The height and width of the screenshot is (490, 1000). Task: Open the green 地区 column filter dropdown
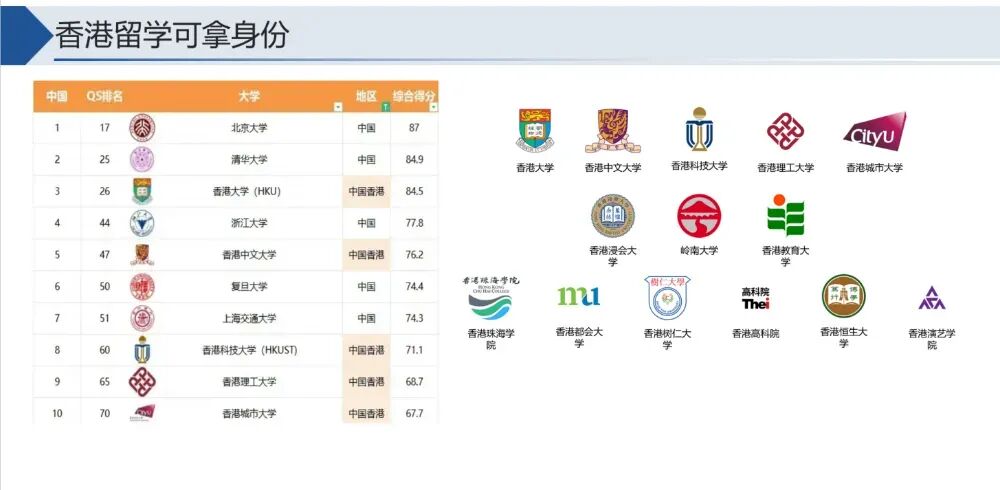coord(385,107)
